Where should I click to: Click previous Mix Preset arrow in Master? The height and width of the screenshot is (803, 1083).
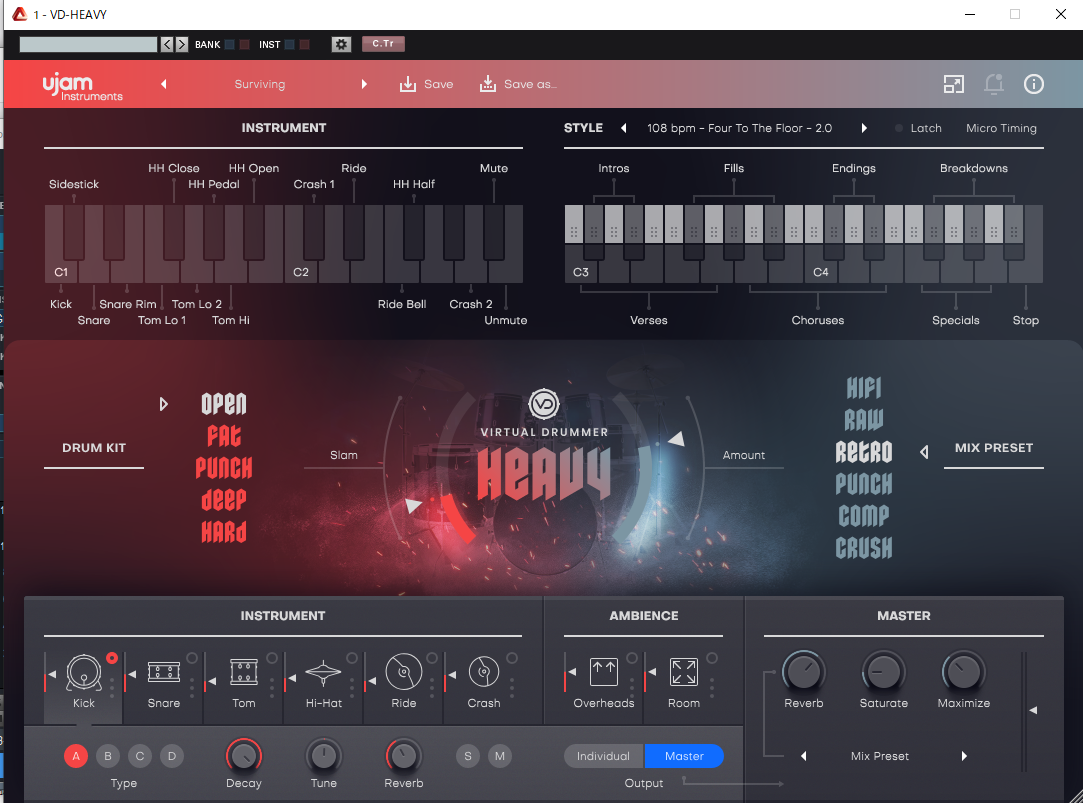click(803, 756)
